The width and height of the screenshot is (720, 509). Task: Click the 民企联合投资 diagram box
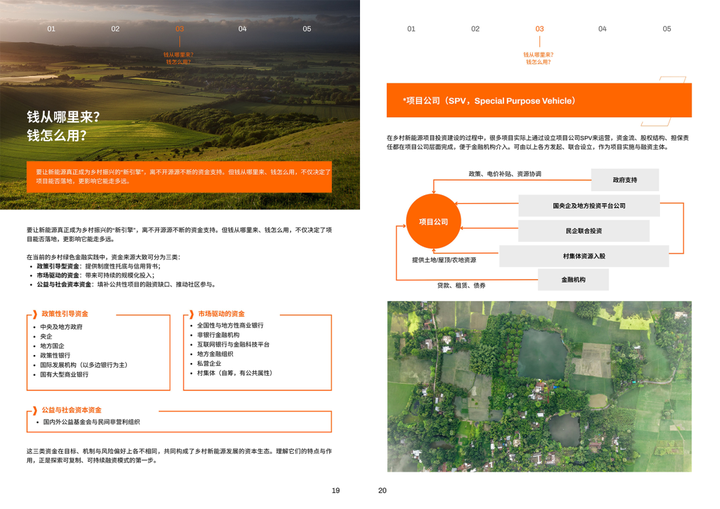(584, 231)
